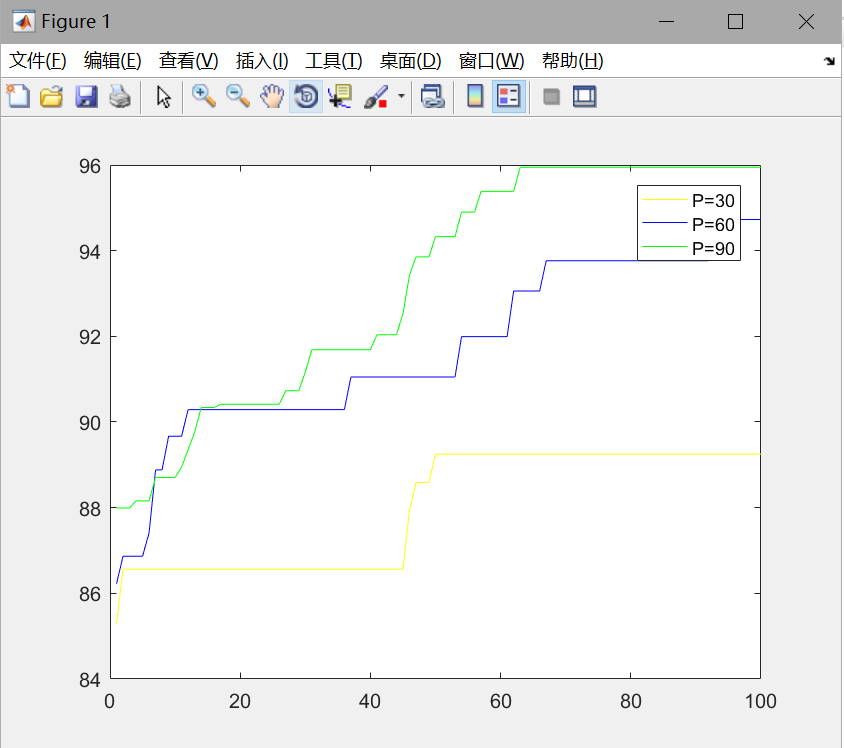Close the Figure 1 window
Image resolution: width=844 pixels, height=748 pixels.
[x=806, y=22]
